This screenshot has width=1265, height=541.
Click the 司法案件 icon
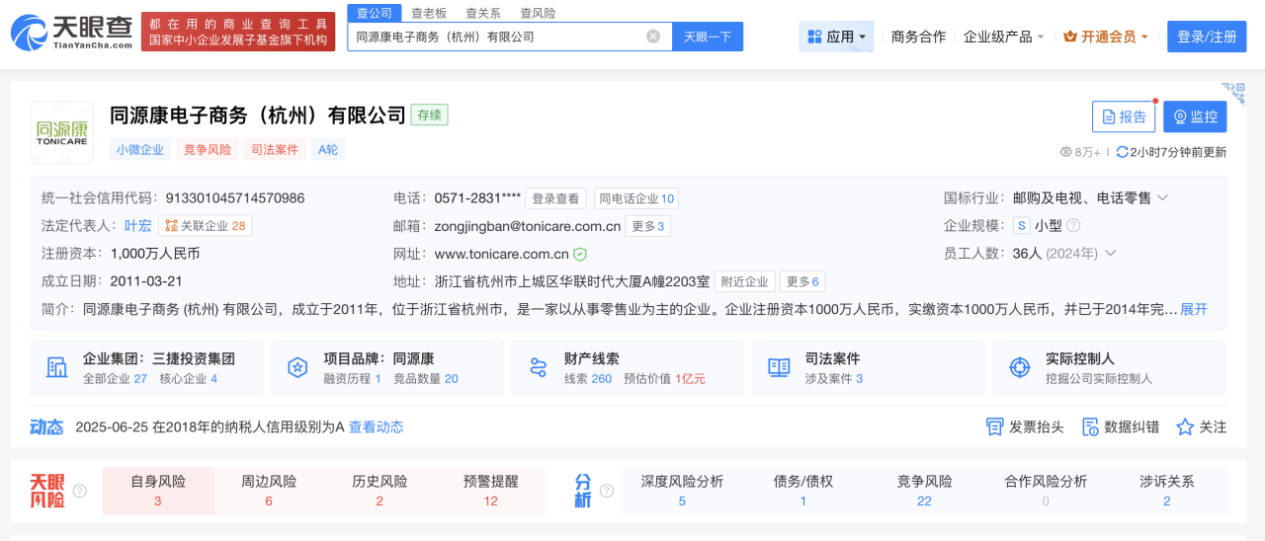pyautogui.click(x=779, y=367)
